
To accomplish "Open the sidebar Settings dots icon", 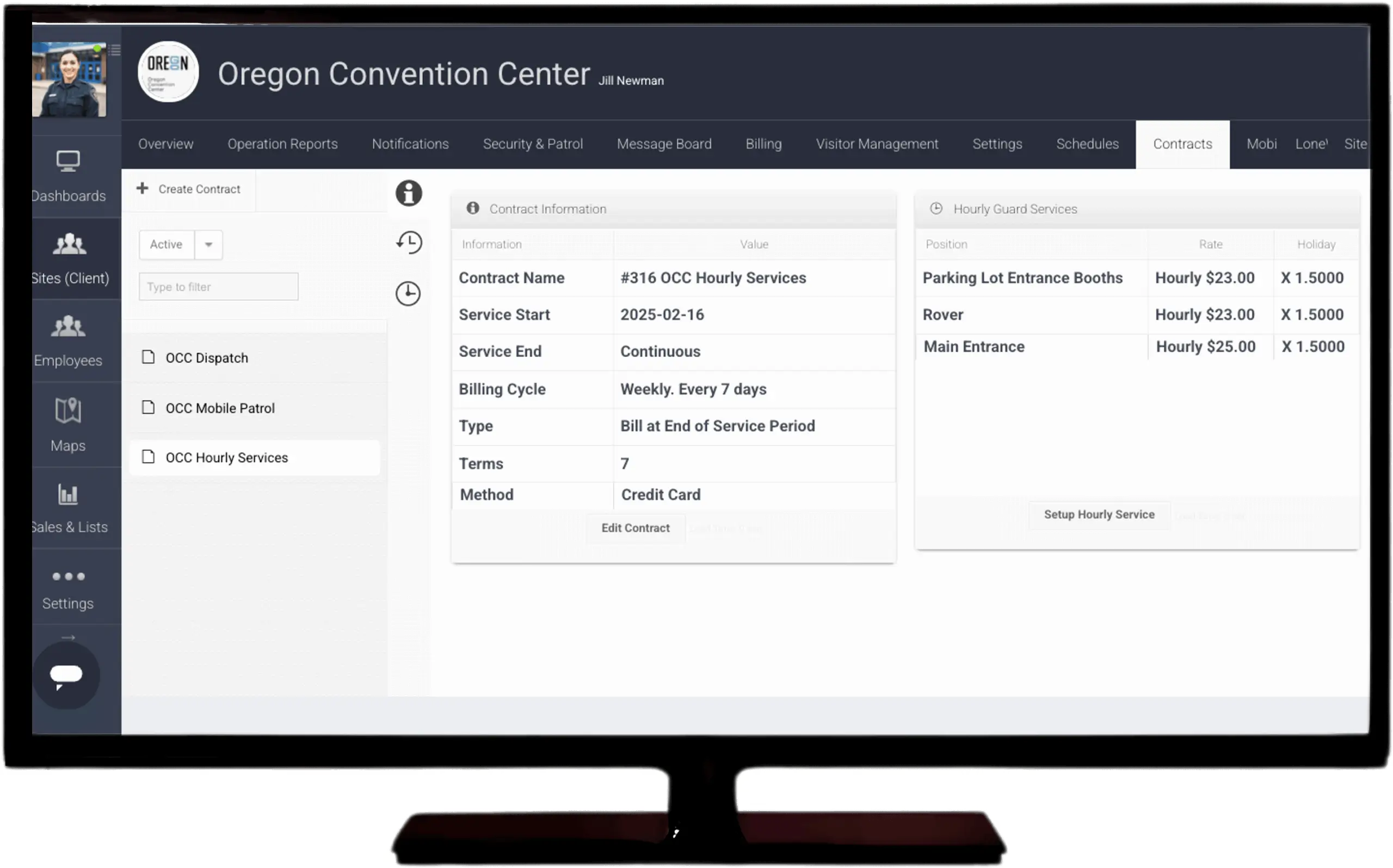I will 69,576.
